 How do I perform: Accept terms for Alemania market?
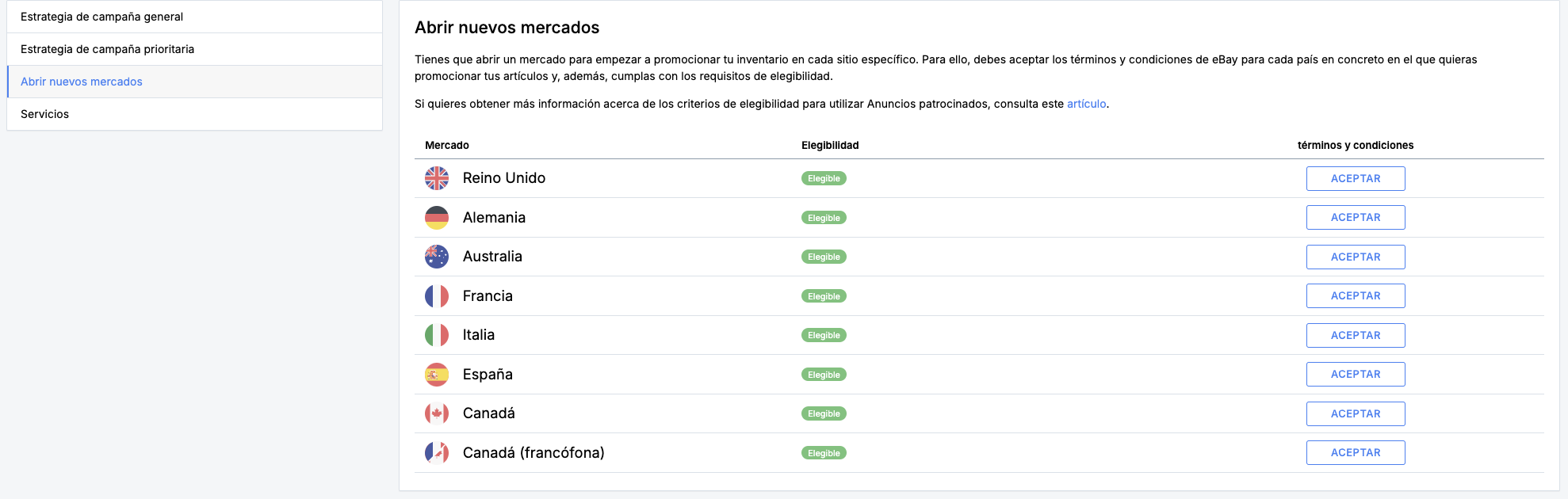pos(1356,218)
